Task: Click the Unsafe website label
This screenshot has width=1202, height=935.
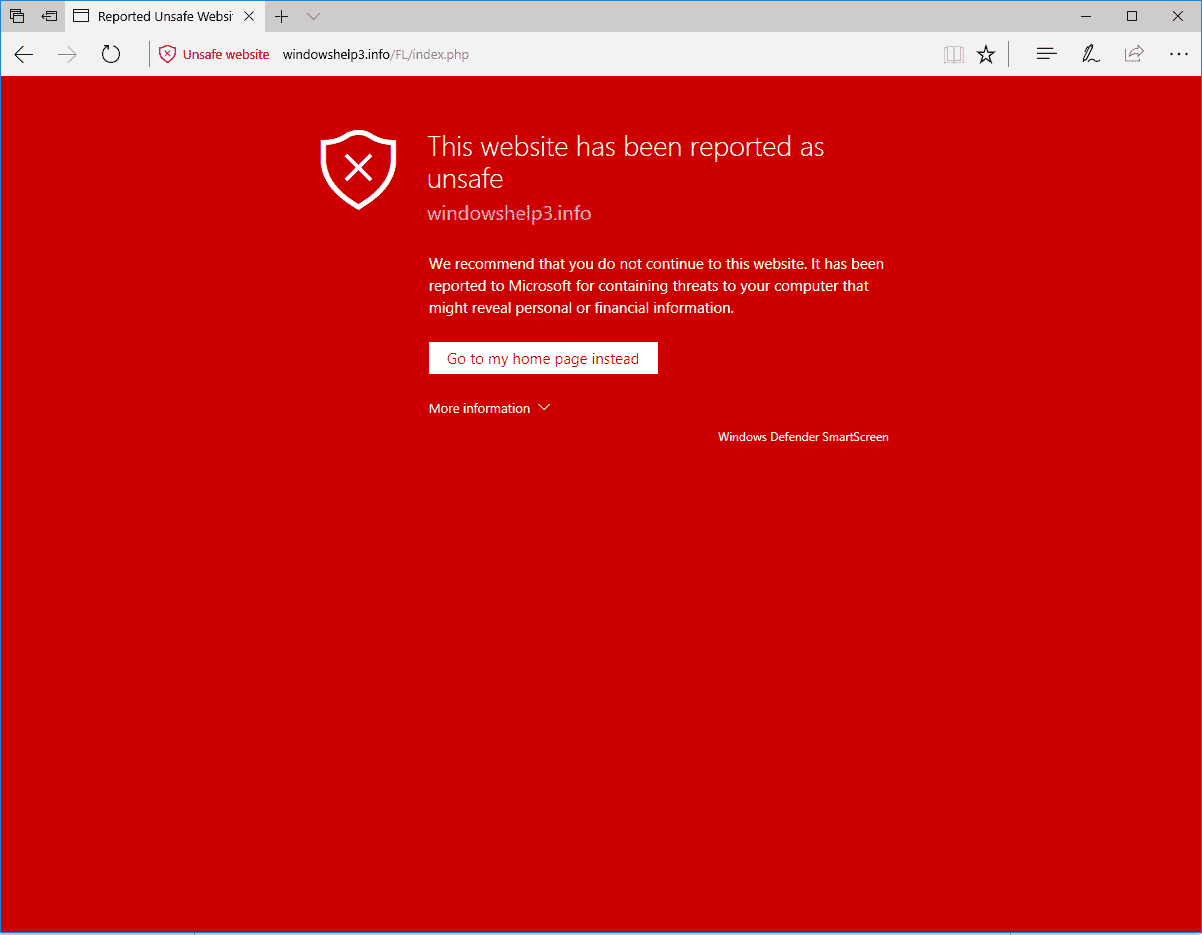Action: click(x=226, y=55)
